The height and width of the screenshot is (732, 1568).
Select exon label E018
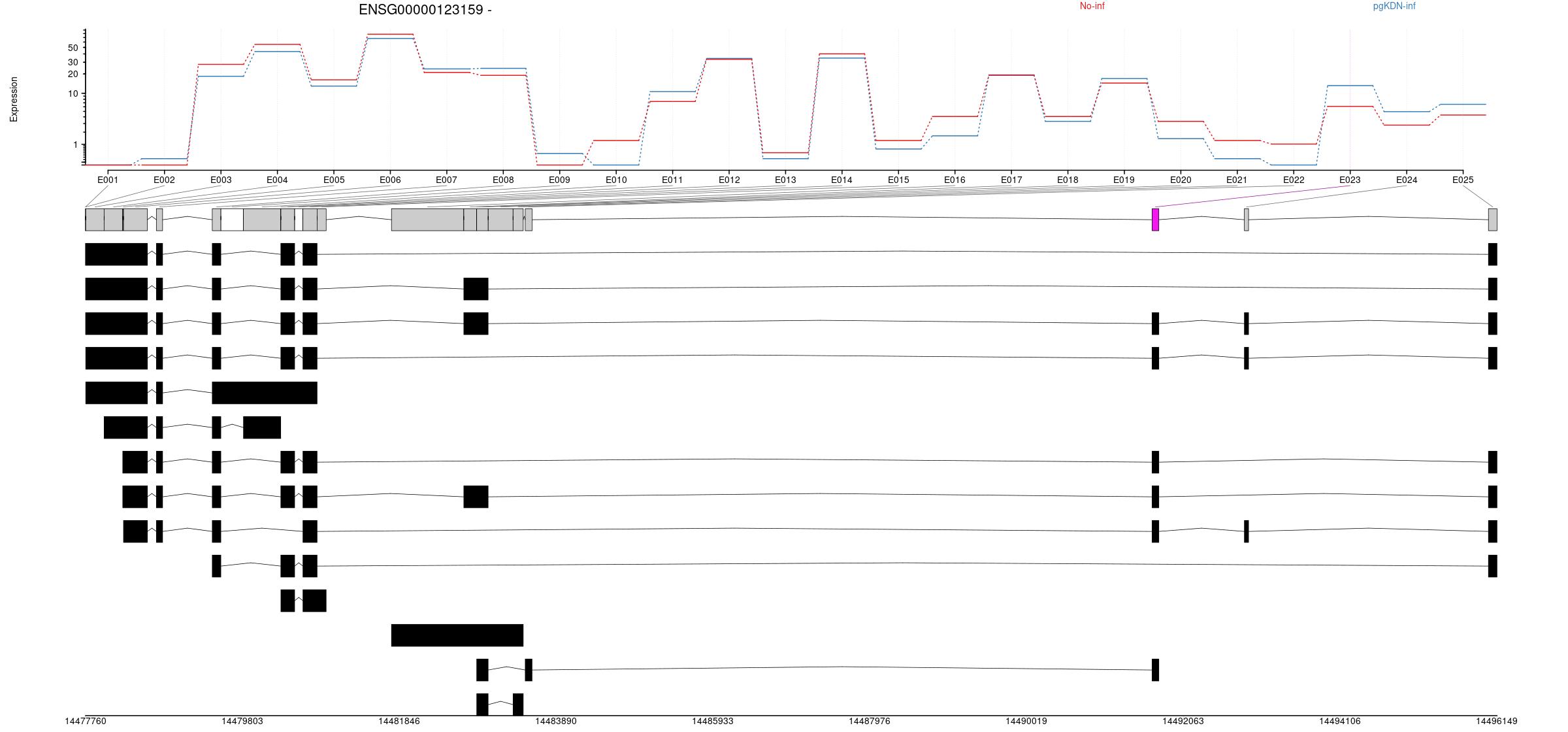click(1068, 180)
